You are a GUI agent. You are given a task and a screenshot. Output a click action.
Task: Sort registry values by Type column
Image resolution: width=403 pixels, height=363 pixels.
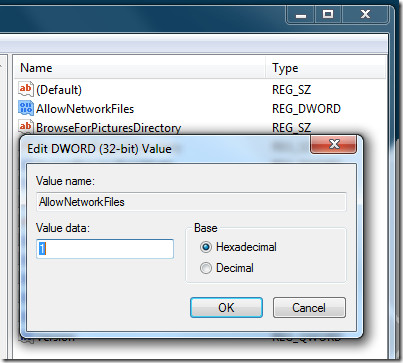(326, 68)
